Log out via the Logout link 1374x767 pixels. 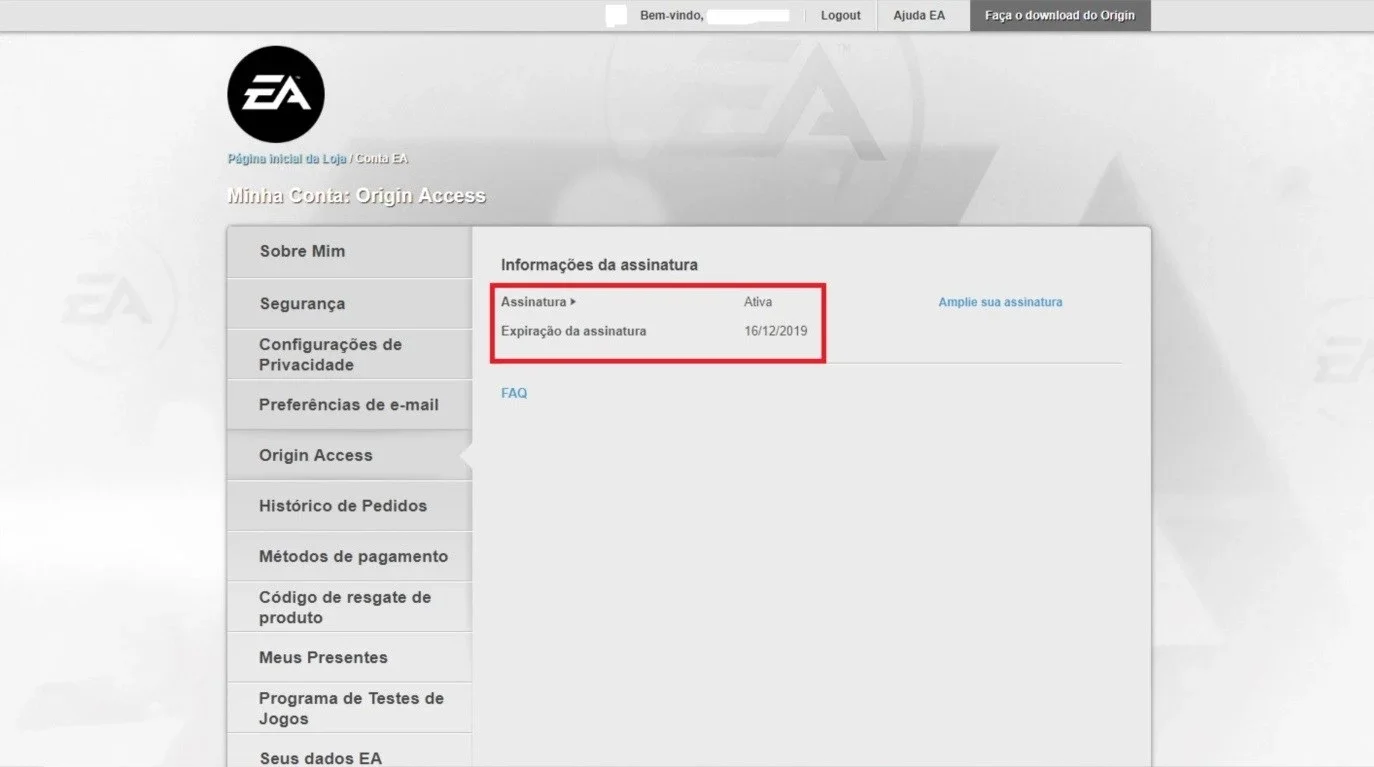(840, 15)
